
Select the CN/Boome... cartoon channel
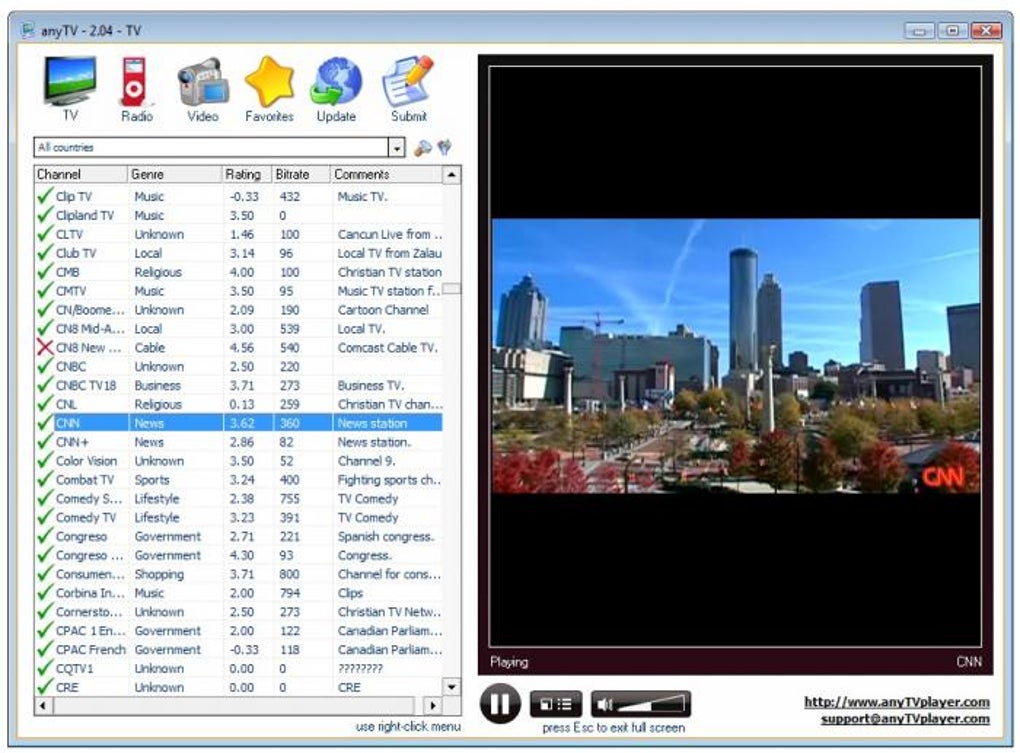(239, 310)
